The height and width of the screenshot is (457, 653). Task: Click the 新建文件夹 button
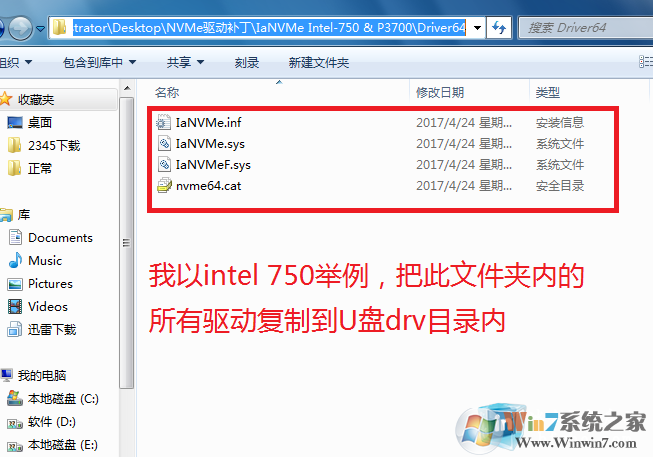click(319, 62)
